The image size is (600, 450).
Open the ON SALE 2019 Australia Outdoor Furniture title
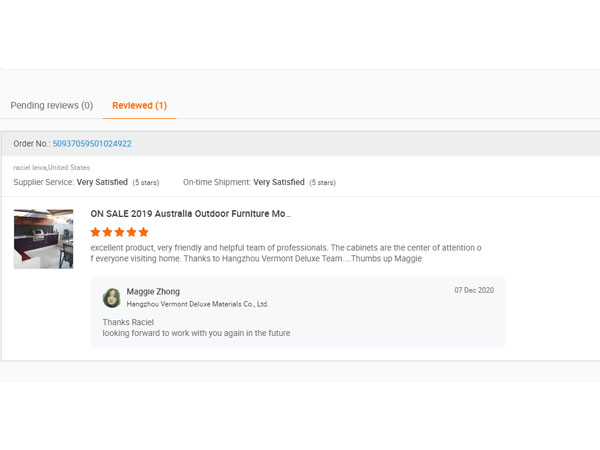click(x=190, y=214)
